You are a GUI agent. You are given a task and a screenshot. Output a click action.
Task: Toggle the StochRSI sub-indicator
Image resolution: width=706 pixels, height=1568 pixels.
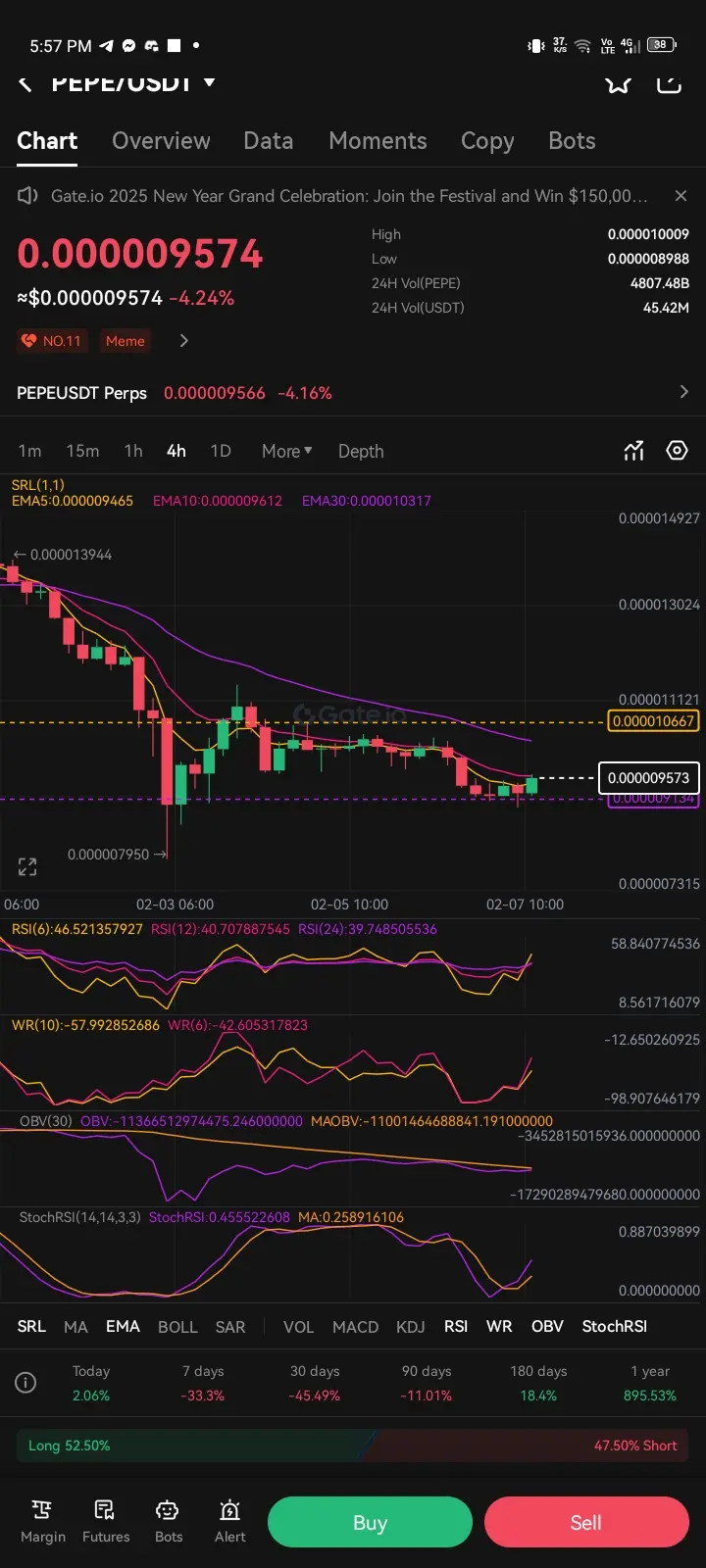615,1326
